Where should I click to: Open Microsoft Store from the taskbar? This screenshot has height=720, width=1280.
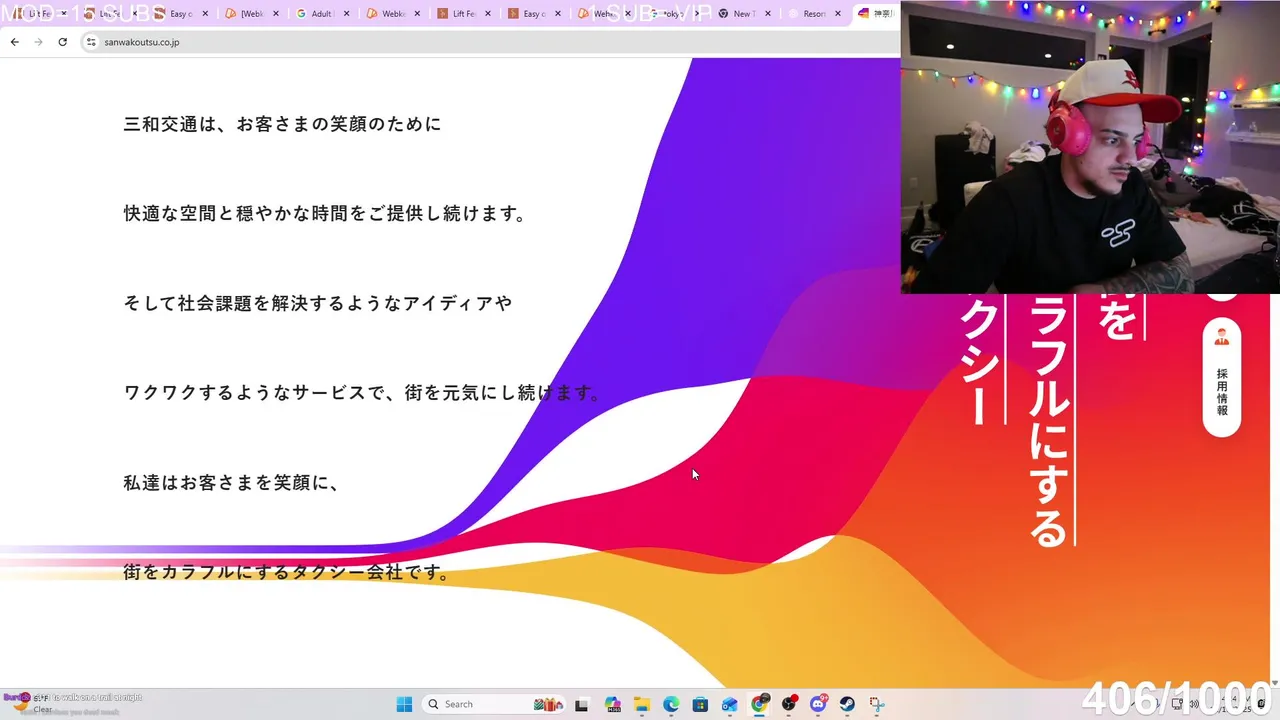click(x=700, y=704)
